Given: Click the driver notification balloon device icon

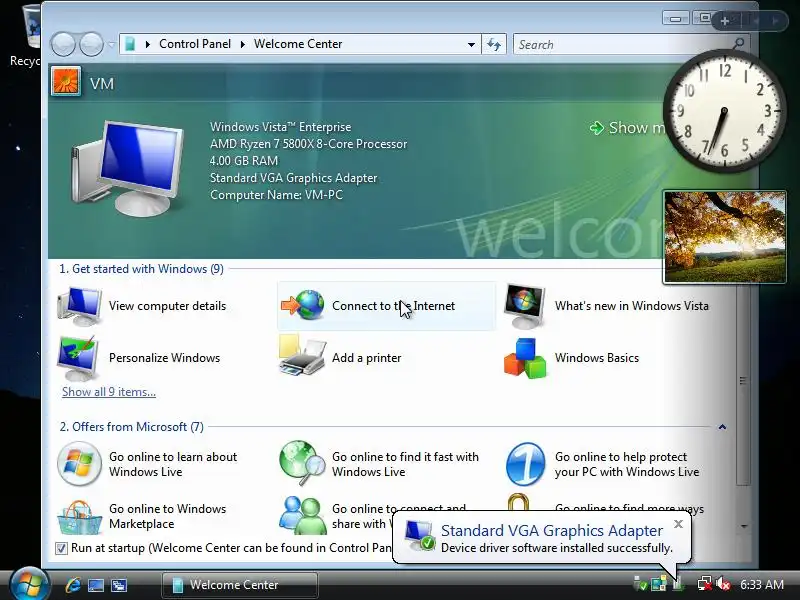Looking at the screenshot, I should (x=420, y=536).
